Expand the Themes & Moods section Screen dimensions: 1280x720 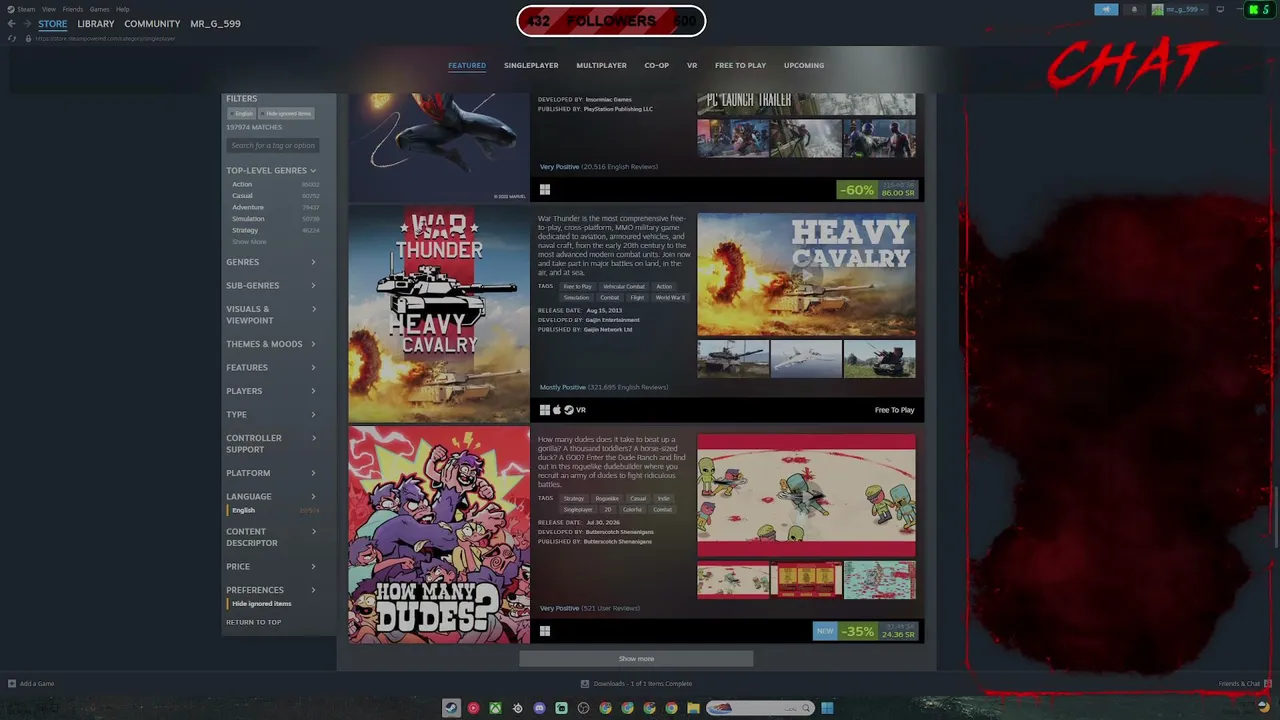click(271, 344)
